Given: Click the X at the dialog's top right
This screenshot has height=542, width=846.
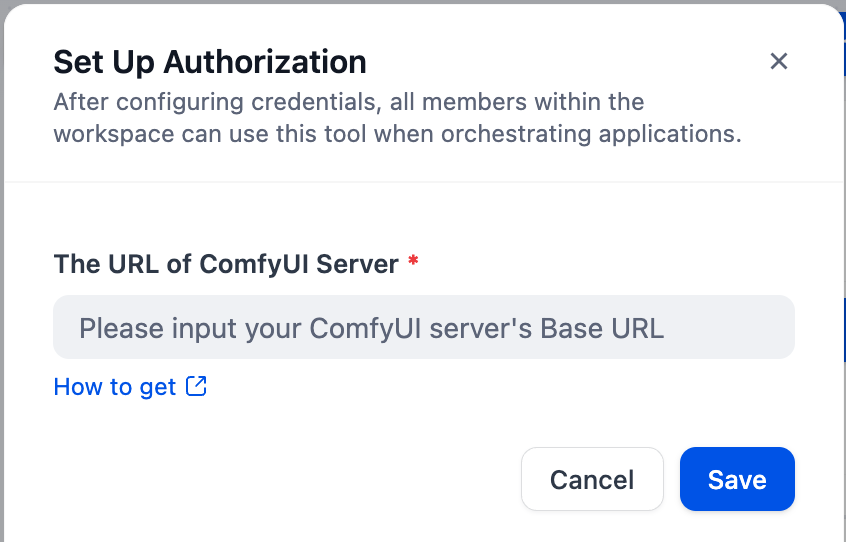Looking at the screenshot, I should tap(779, 61).
